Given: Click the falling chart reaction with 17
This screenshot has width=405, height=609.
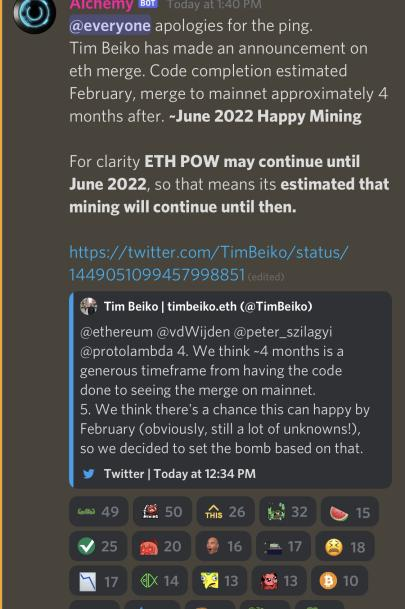Looking at the screenshot, I should (x=98, y=581).
